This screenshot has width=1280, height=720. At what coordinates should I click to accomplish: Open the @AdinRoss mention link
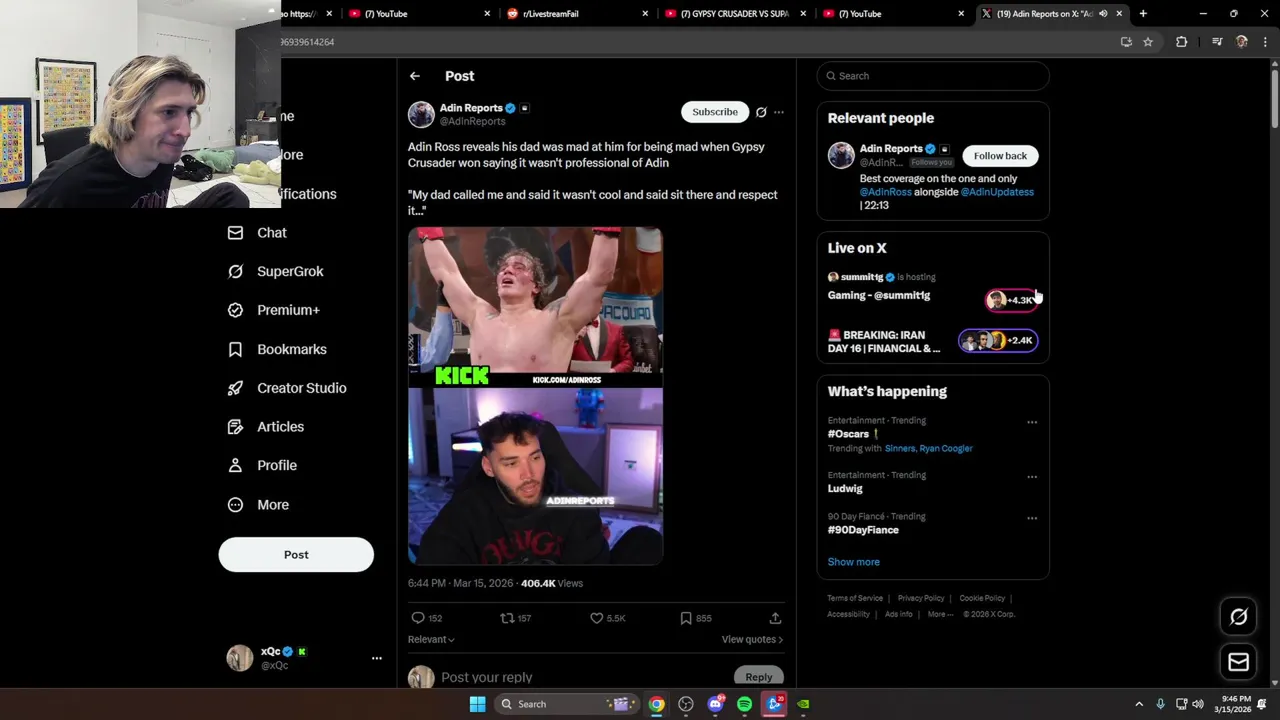pyautogui.click(x=886, y=192)
